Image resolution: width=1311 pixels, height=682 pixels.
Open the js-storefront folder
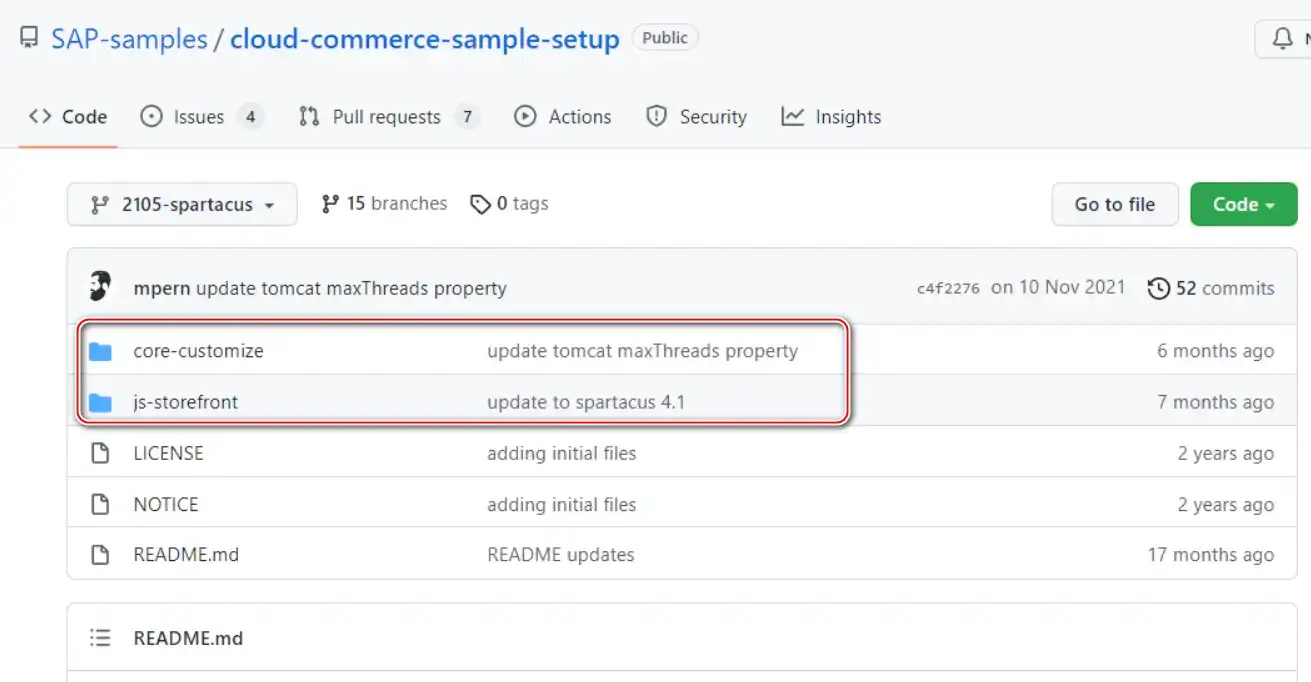pos(185,402)
